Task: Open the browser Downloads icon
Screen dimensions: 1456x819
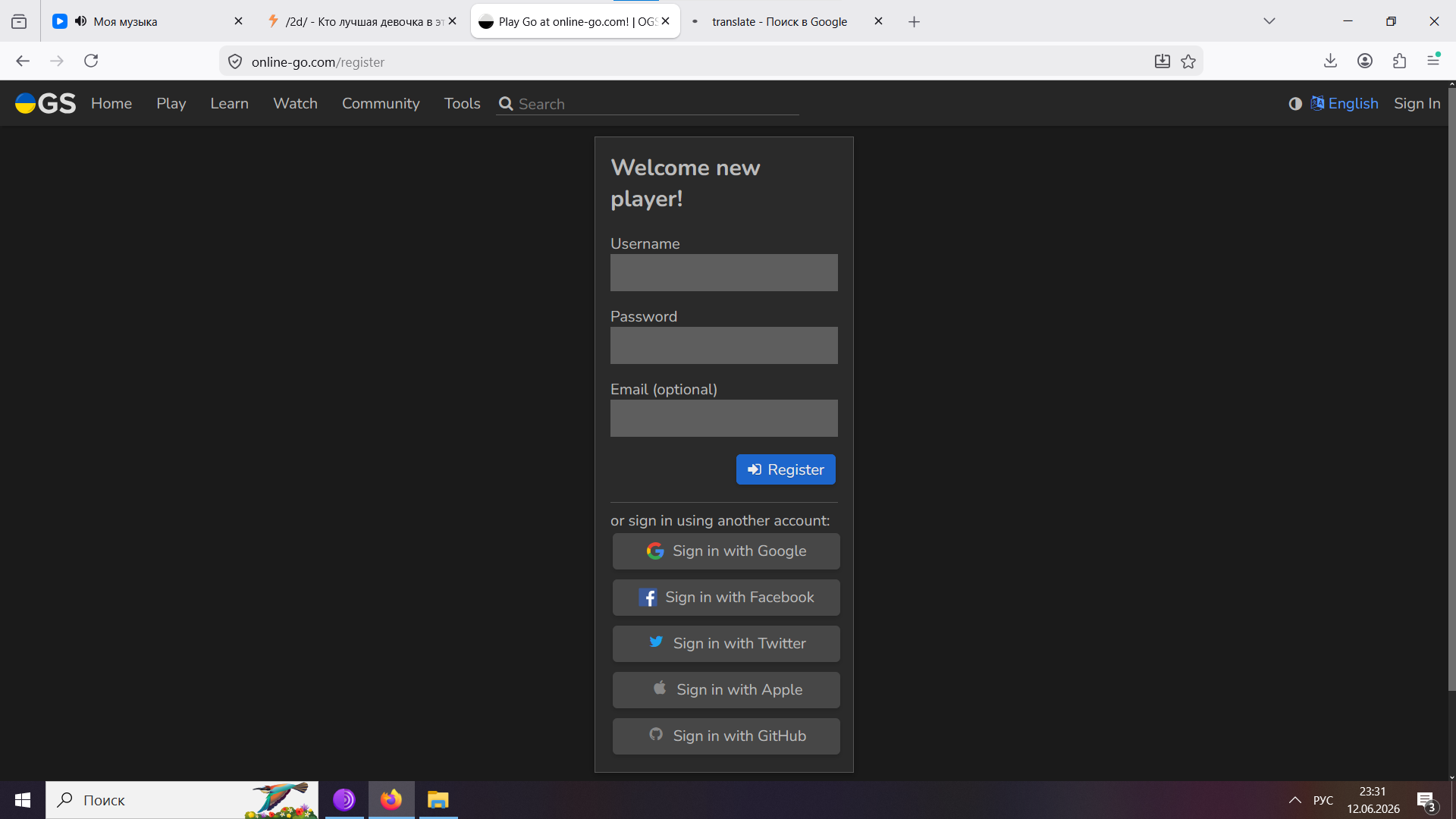Action: (x=1330, y=61)
